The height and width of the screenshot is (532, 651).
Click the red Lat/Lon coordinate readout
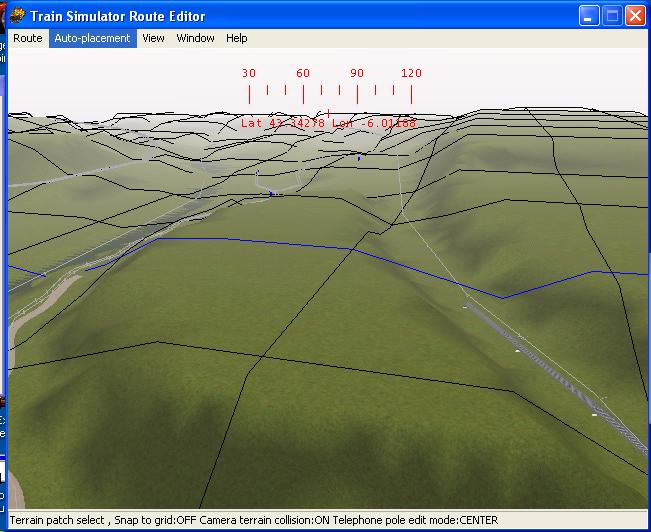tap(328, 123)
